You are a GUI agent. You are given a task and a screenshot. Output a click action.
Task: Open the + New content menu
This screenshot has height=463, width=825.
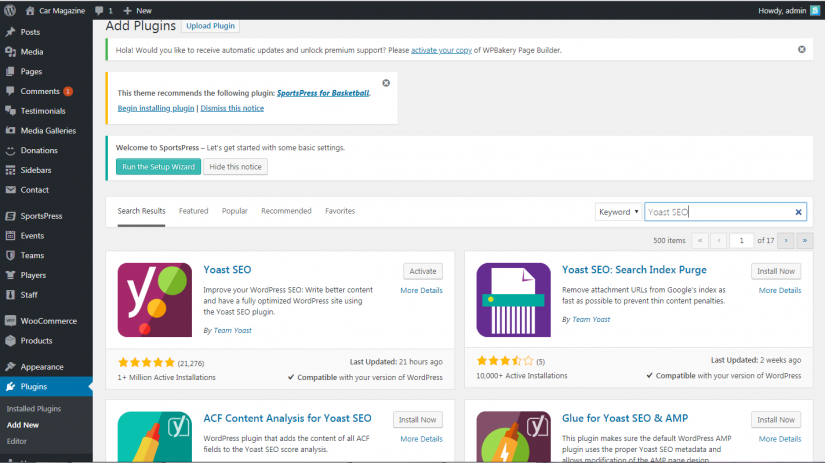pyautogui.click(x=137, y=8)
